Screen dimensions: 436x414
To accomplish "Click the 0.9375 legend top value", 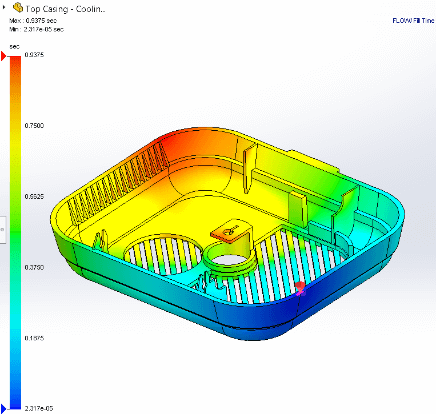I will pyautogui.click(x=34, y=55).
